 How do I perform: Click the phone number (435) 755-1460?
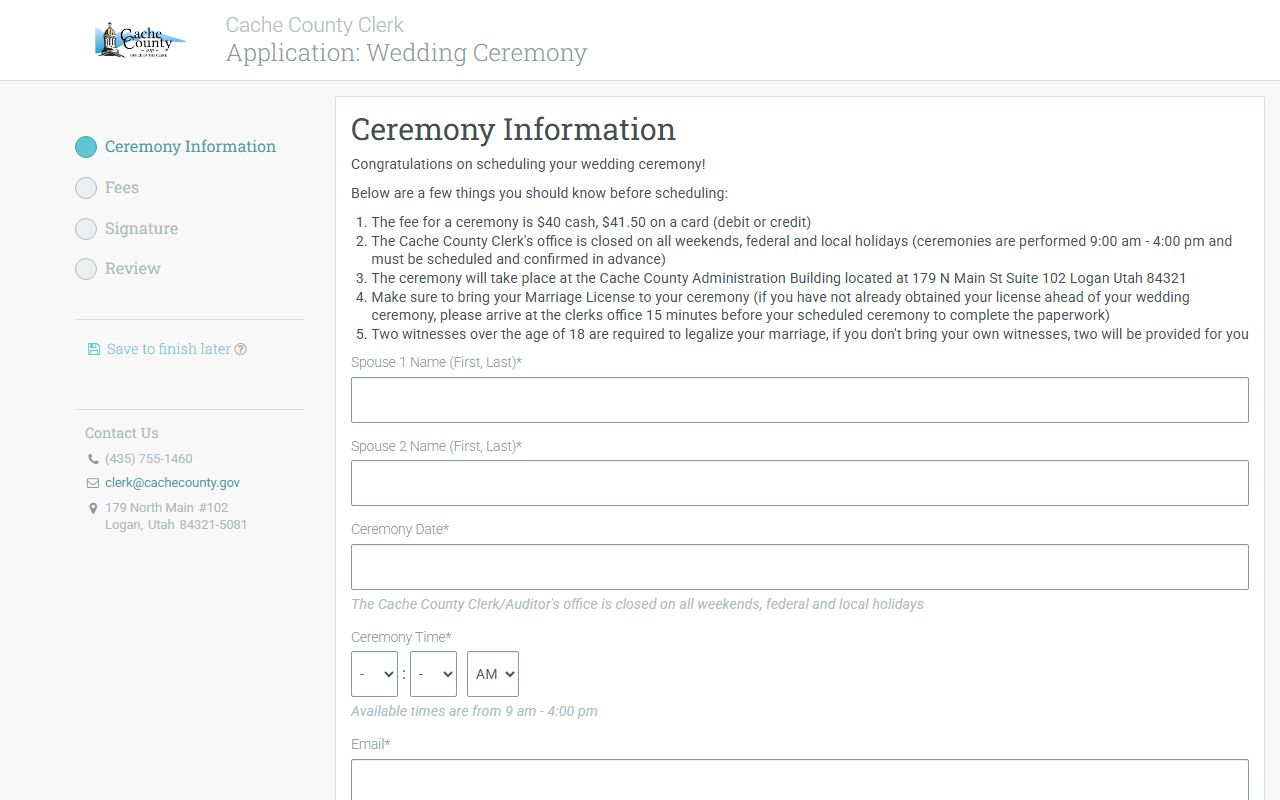pyautogui.click(x=149, y=458)
